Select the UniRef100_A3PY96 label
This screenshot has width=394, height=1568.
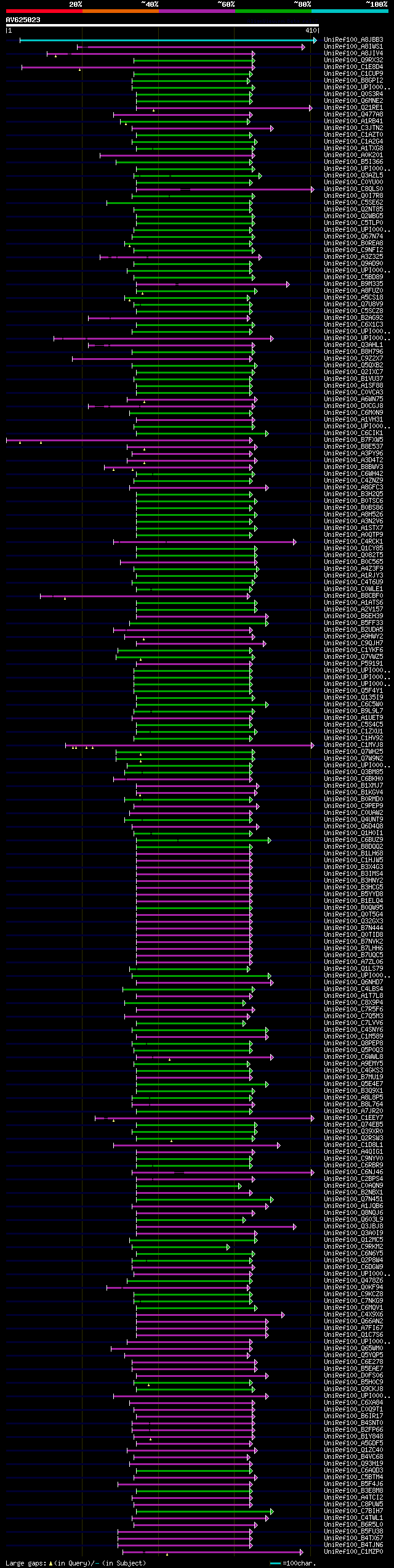tap(353, 454)
